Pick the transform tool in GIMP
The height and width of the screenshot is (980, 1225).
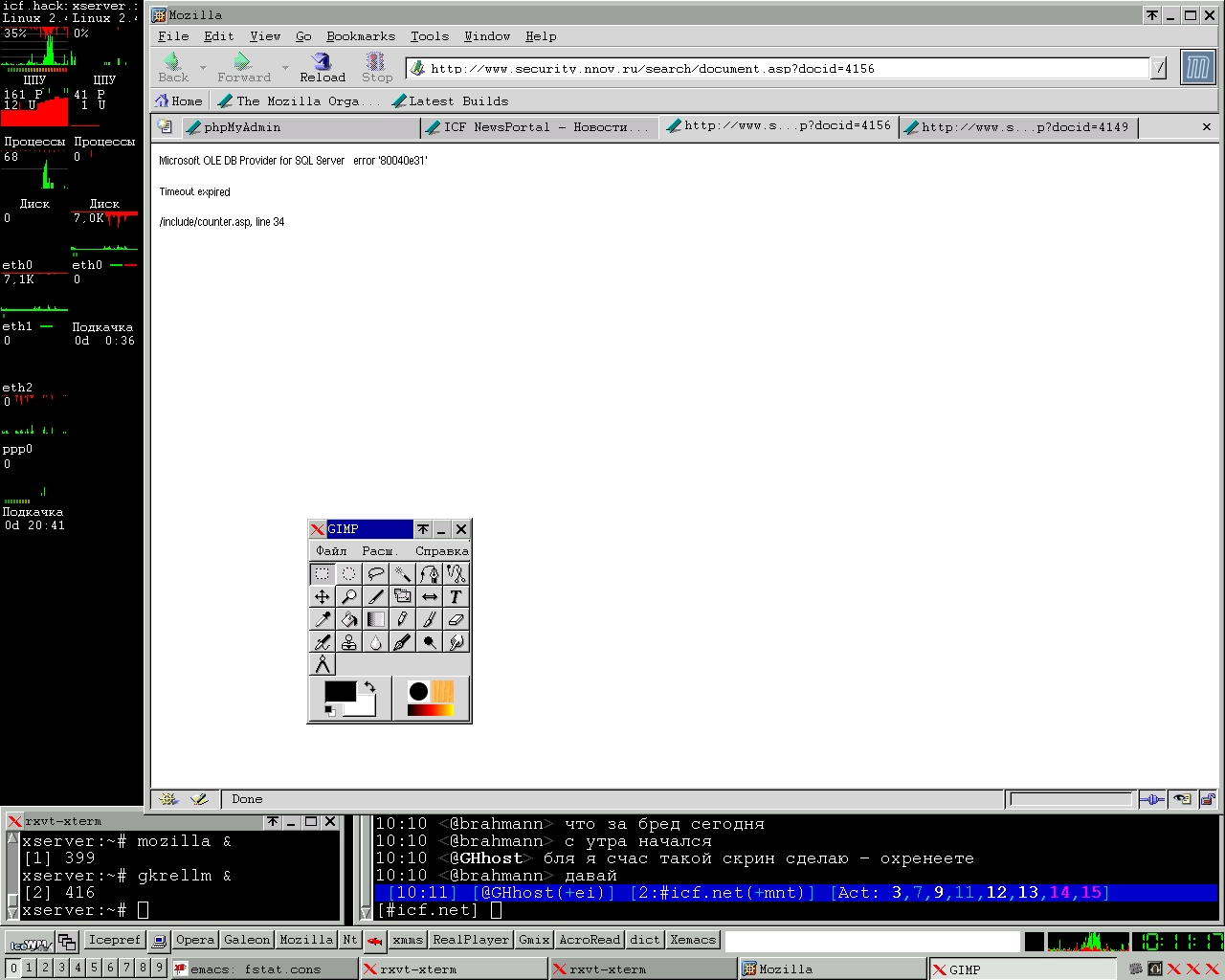403,596
